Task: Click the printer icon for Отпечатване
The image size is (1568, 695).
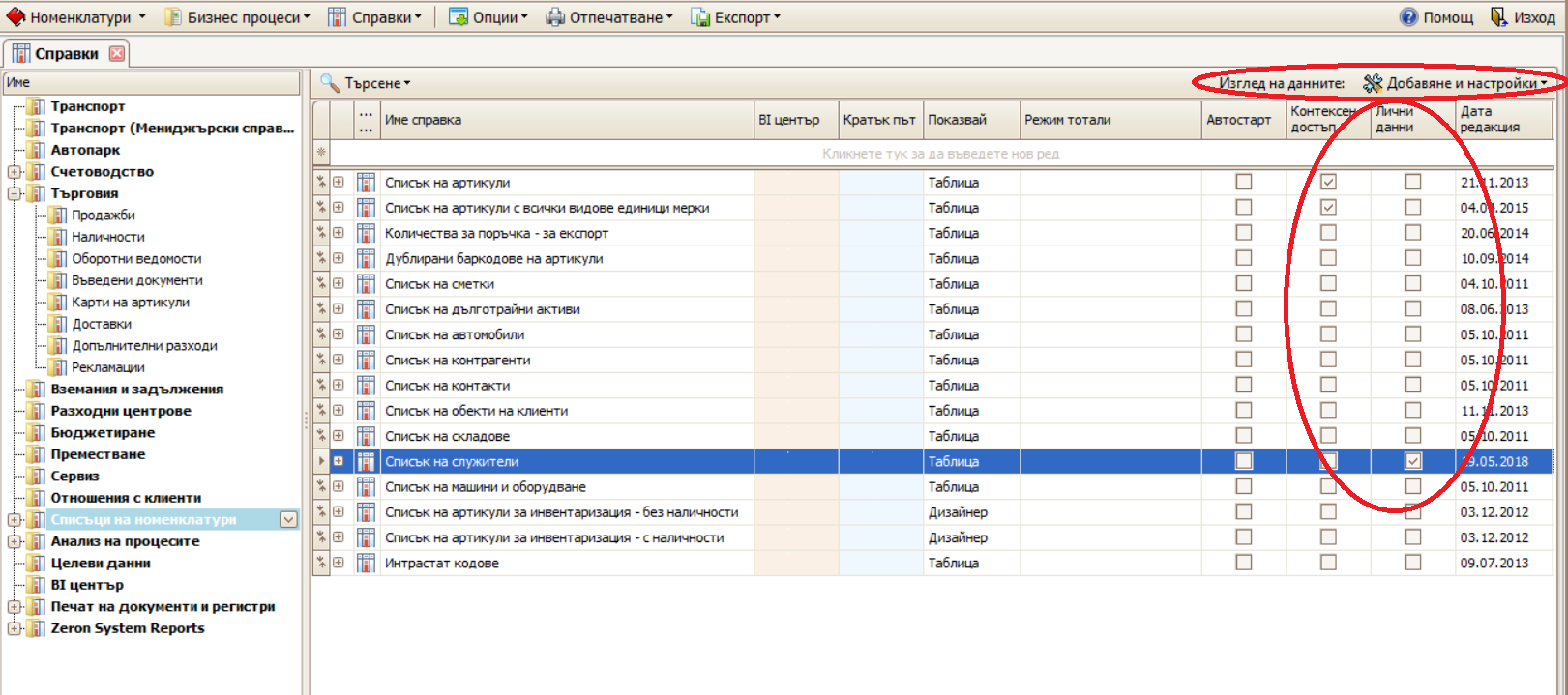Action: tap(555, 17)
